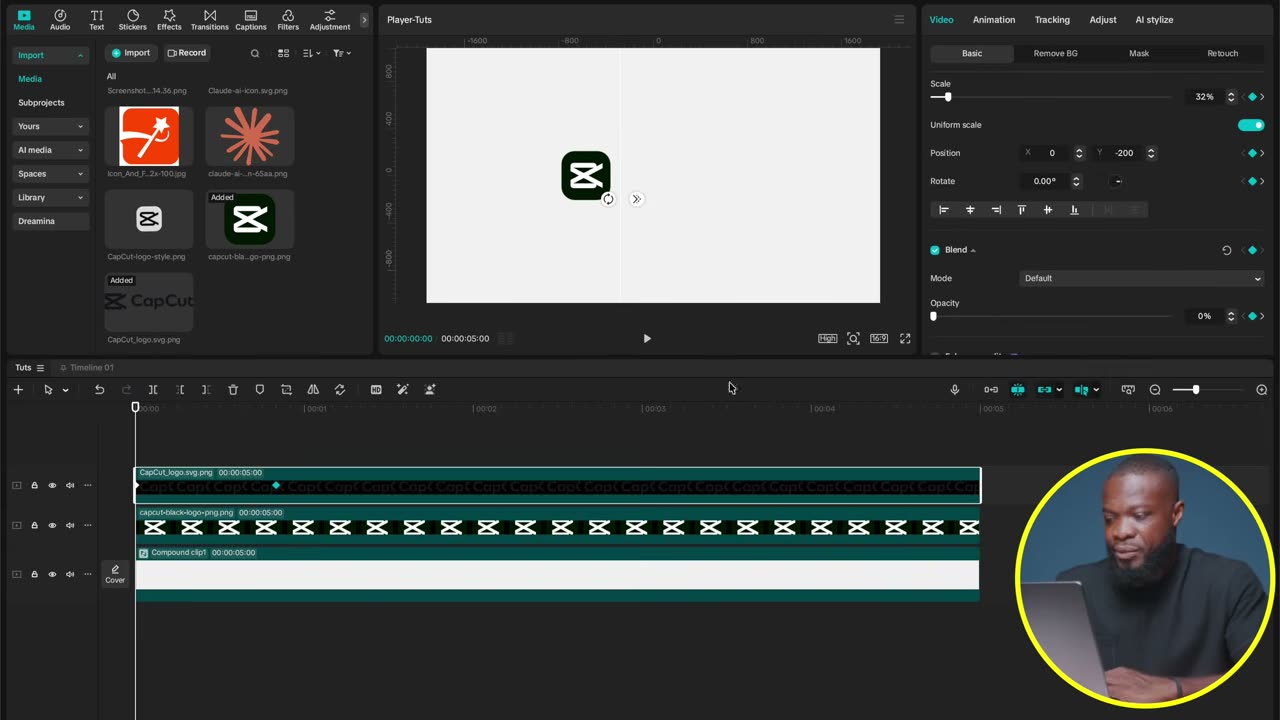The width and height of the screenshot is (1280, 720).
Task: Open the media sort dropdown
Action: coord(312,53)
